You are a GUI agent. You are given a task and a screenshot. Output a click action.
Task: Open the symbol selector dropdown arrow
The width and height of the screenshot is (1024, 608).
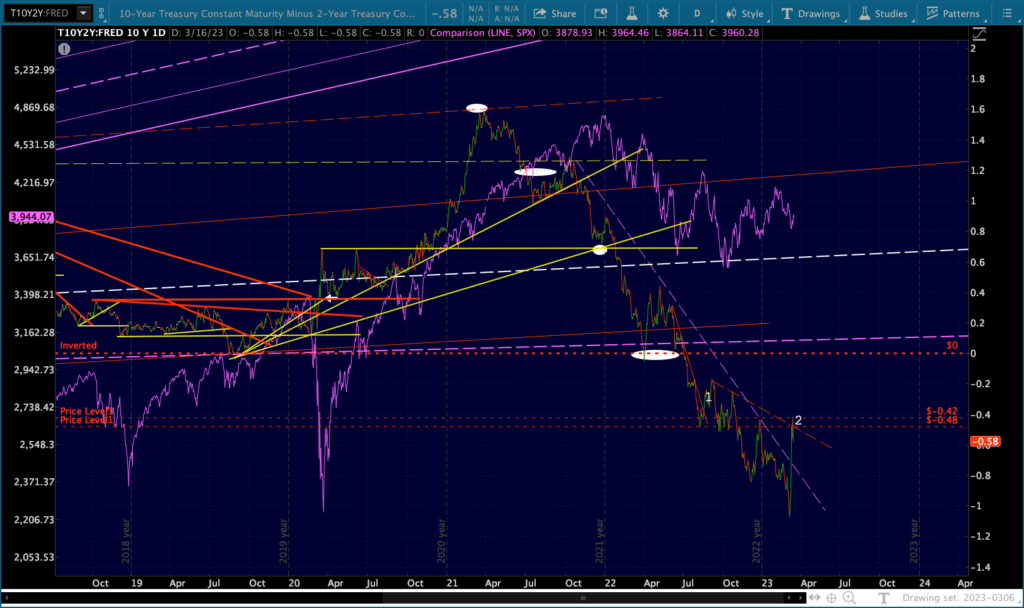point(83,12)
